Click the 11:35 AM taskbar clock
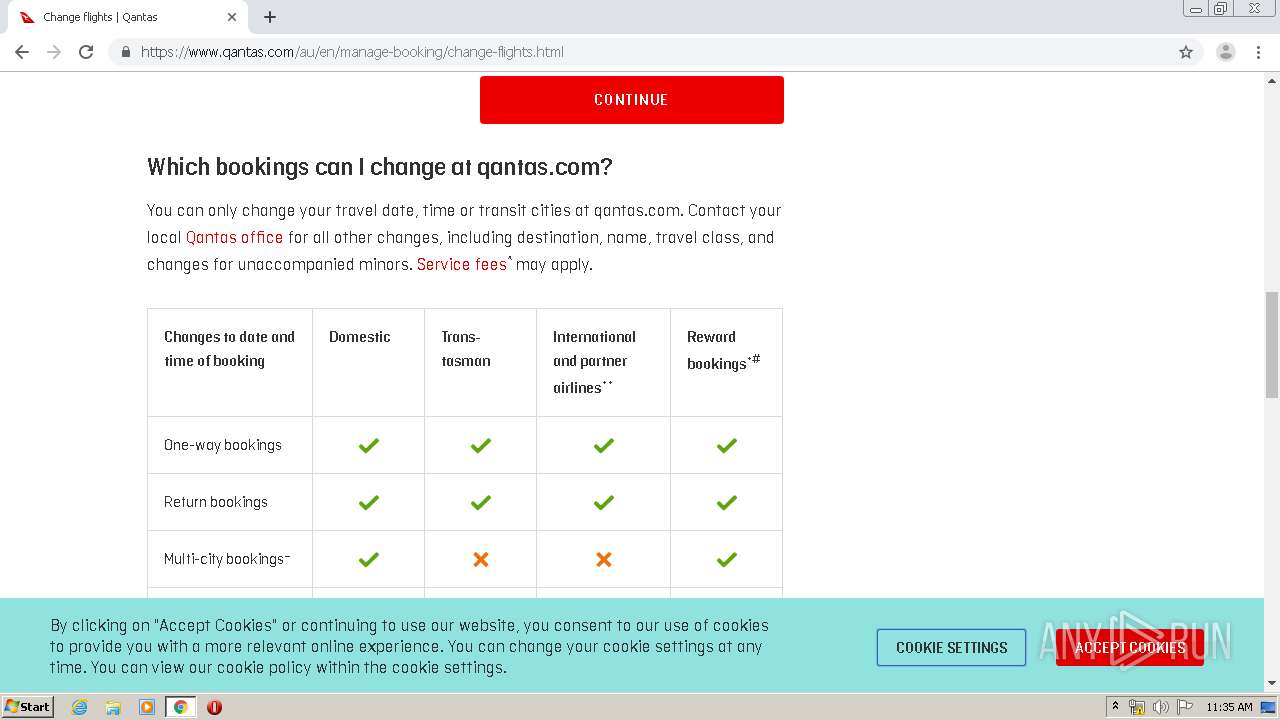This screenshot has height=720, width=1280. (1229, 707)
